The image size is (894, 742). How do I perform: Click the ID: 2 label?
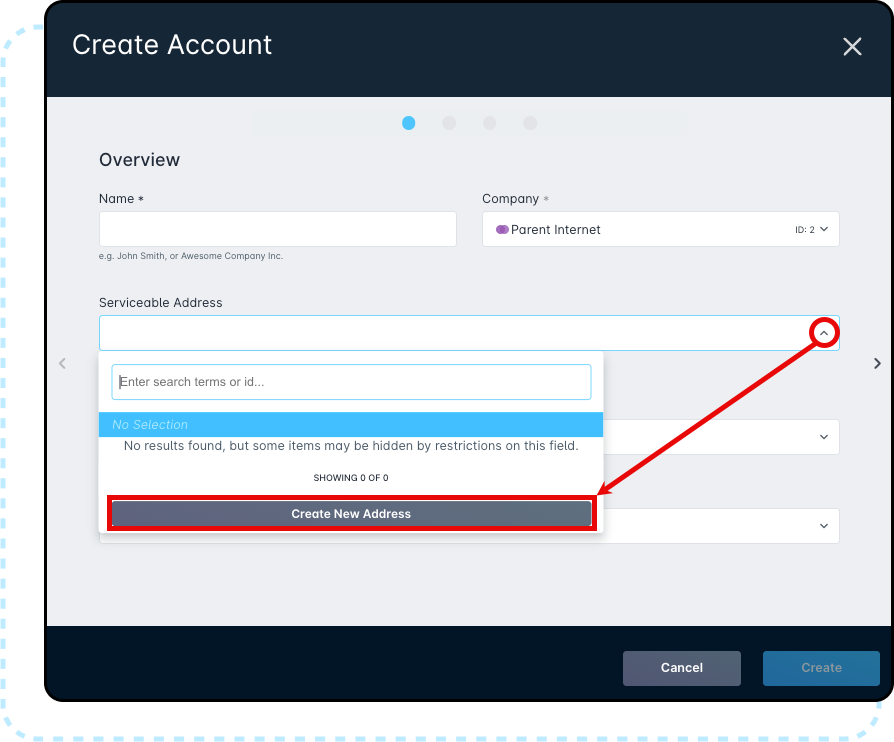(804, 229)
